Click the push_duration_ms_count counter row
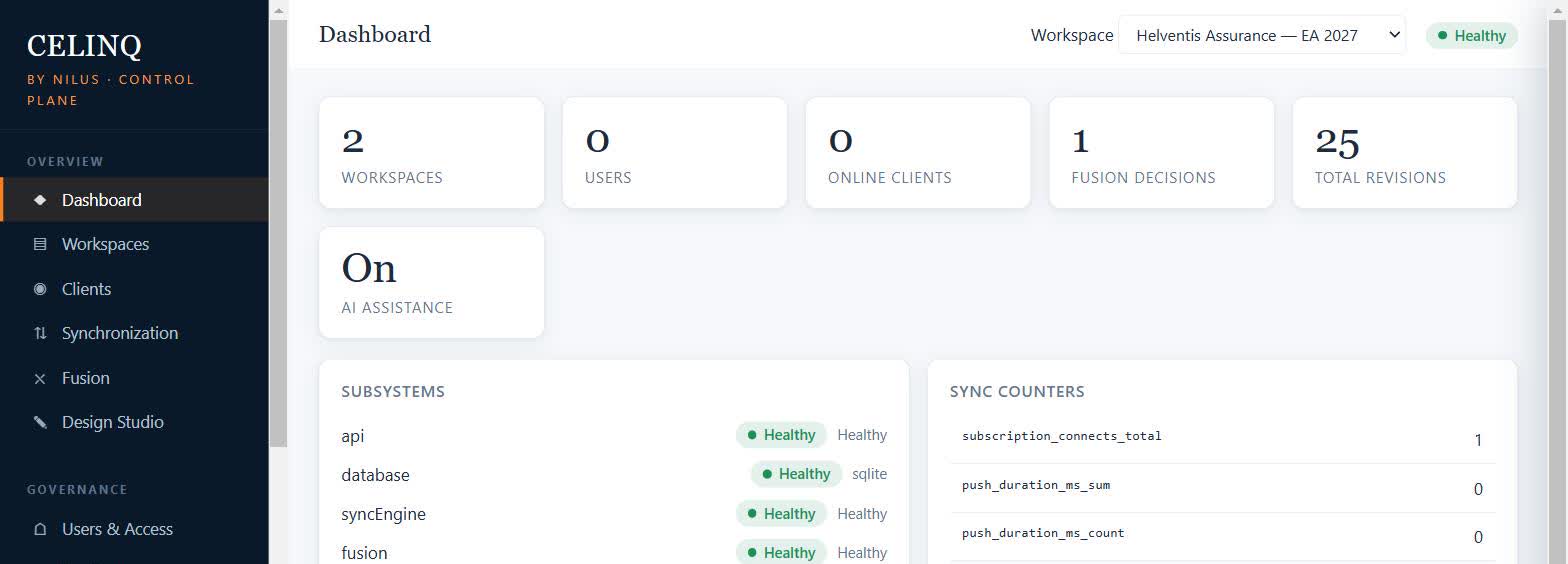 click(x=1223, y=536)
